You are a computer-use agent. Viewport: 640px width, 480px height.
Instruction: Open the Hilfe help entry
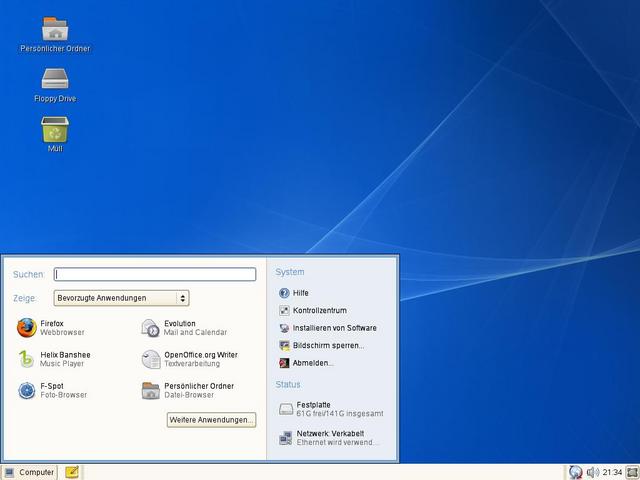point(299,293)
